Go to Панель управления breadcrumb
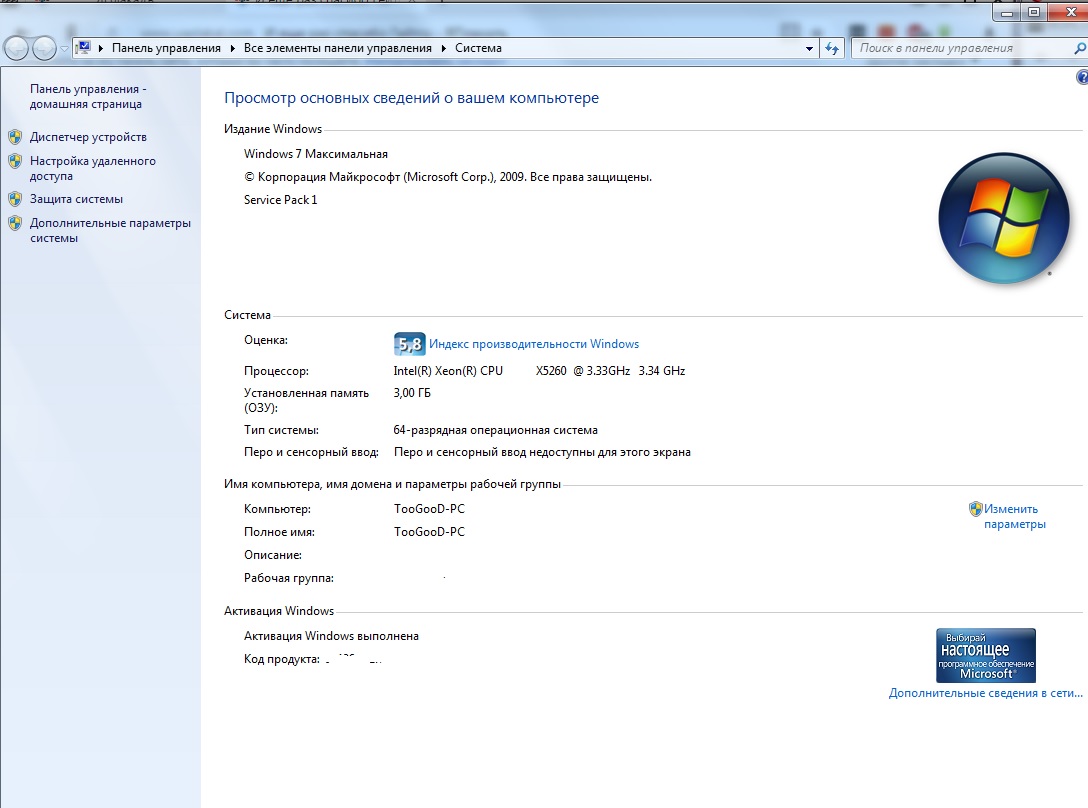The width and height of the screenshot is (1088, 808). (x=166, y=48)
